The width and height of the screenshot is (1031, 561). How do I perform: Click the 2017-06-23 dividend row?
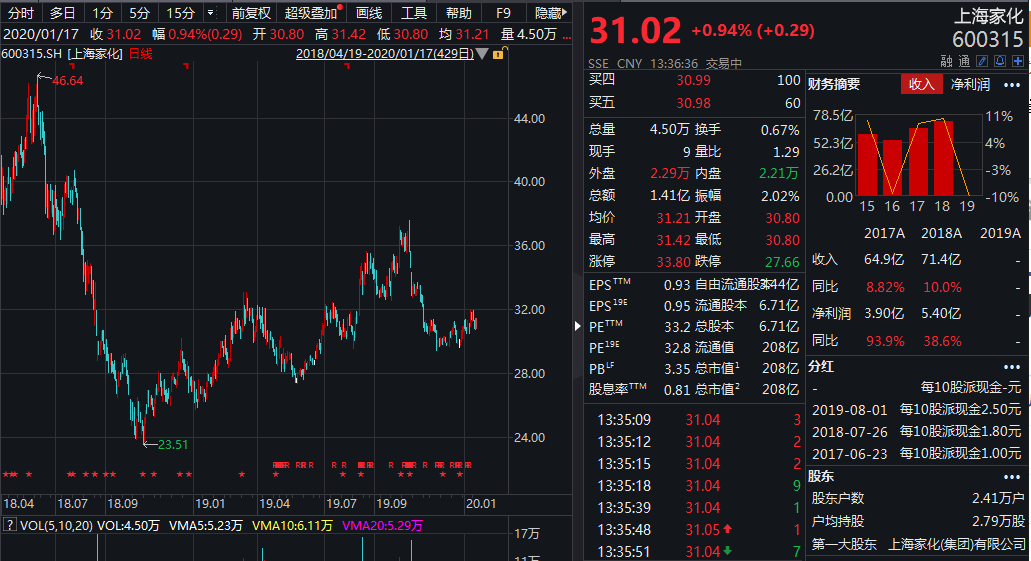[x=916, y=453]
